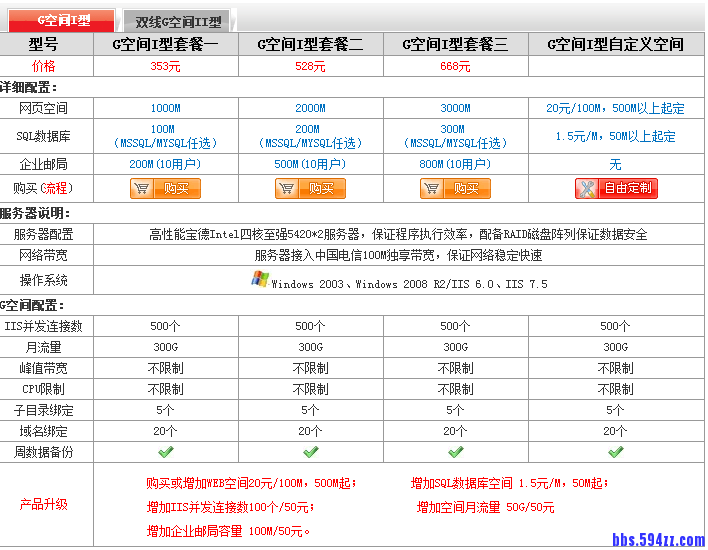Click the 100M SQL database value under 套餐一
The height and width of the screenshot is (550, 708).
click(163, 129)
